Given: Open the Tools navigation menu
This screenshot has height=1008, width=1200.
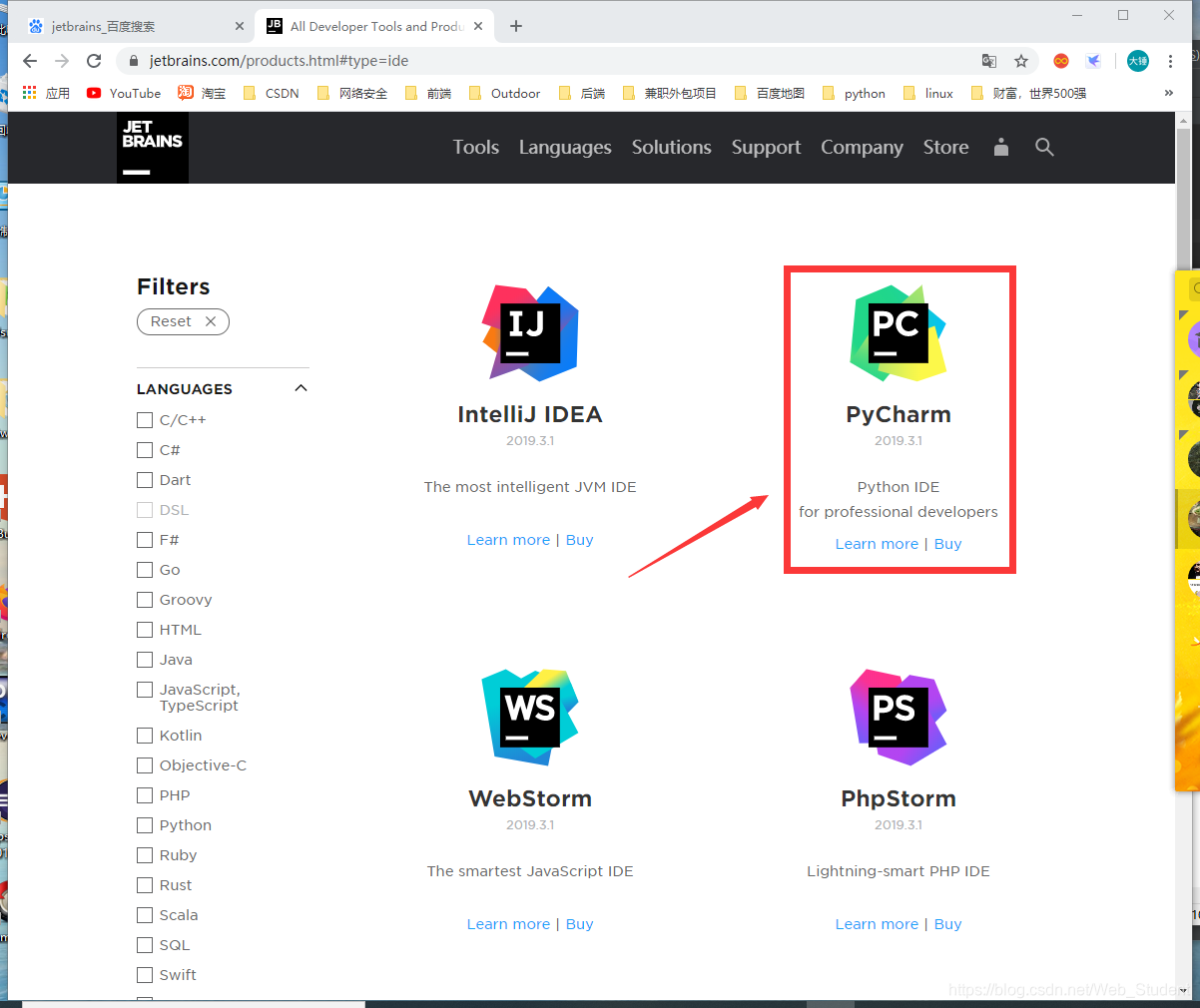Looking at the screenshot, I should [476, 148].
